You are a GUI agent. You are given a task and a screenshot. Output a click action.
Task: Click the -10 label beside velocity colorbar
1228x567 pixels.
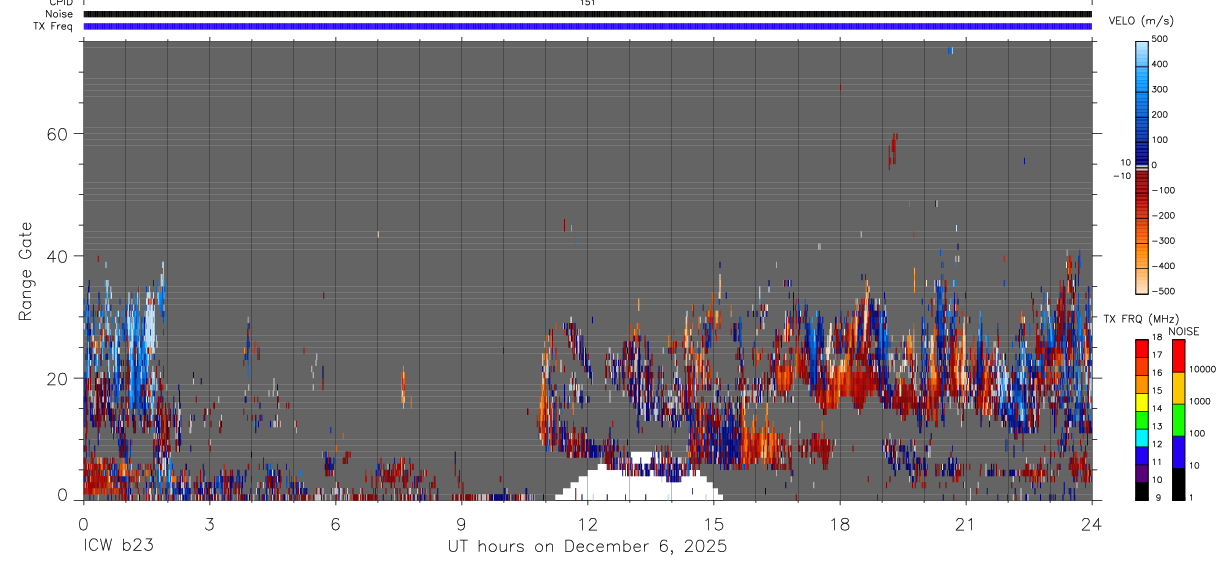1122,176
